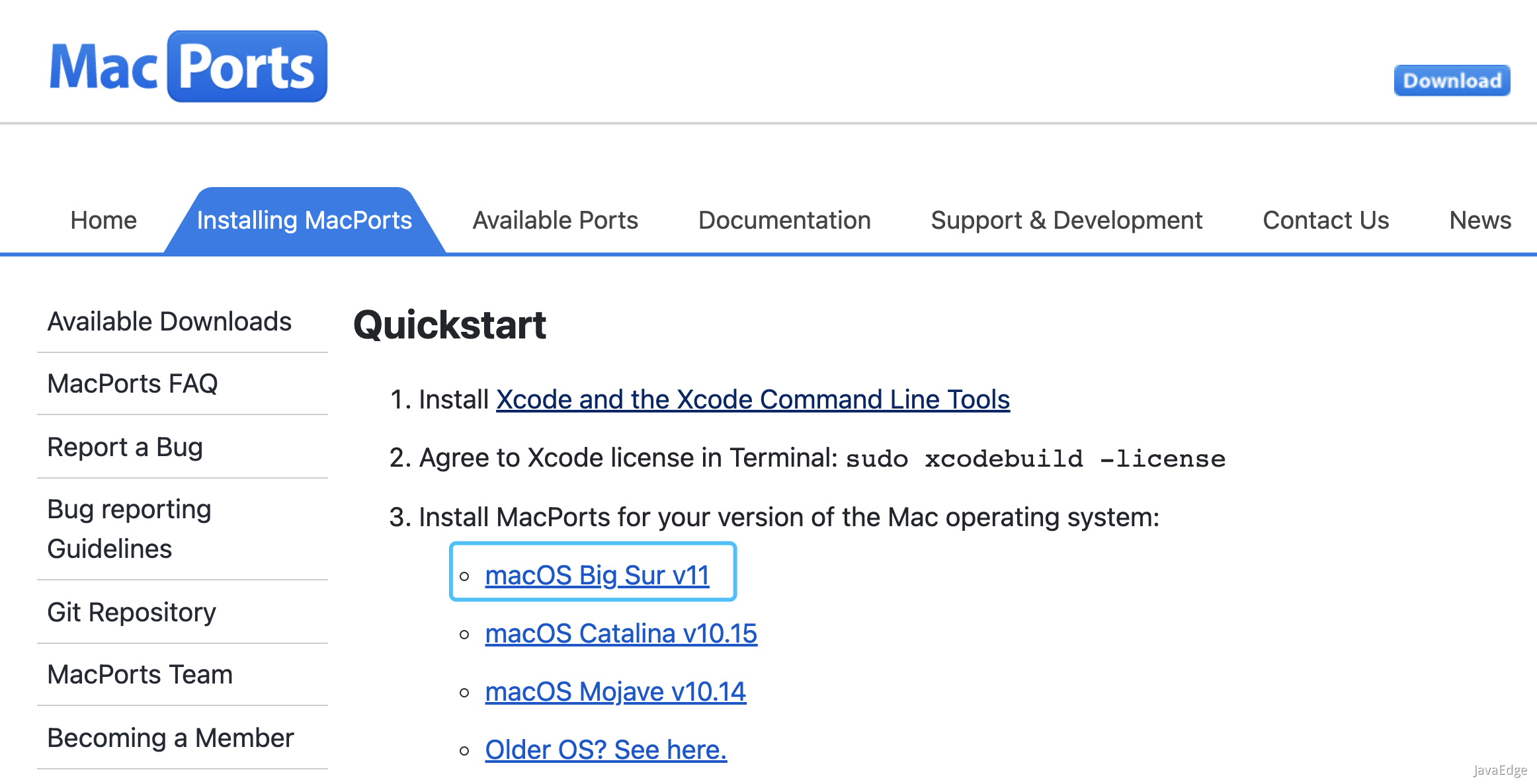Open Available Downloads in sidebar

tap(169, 322)
